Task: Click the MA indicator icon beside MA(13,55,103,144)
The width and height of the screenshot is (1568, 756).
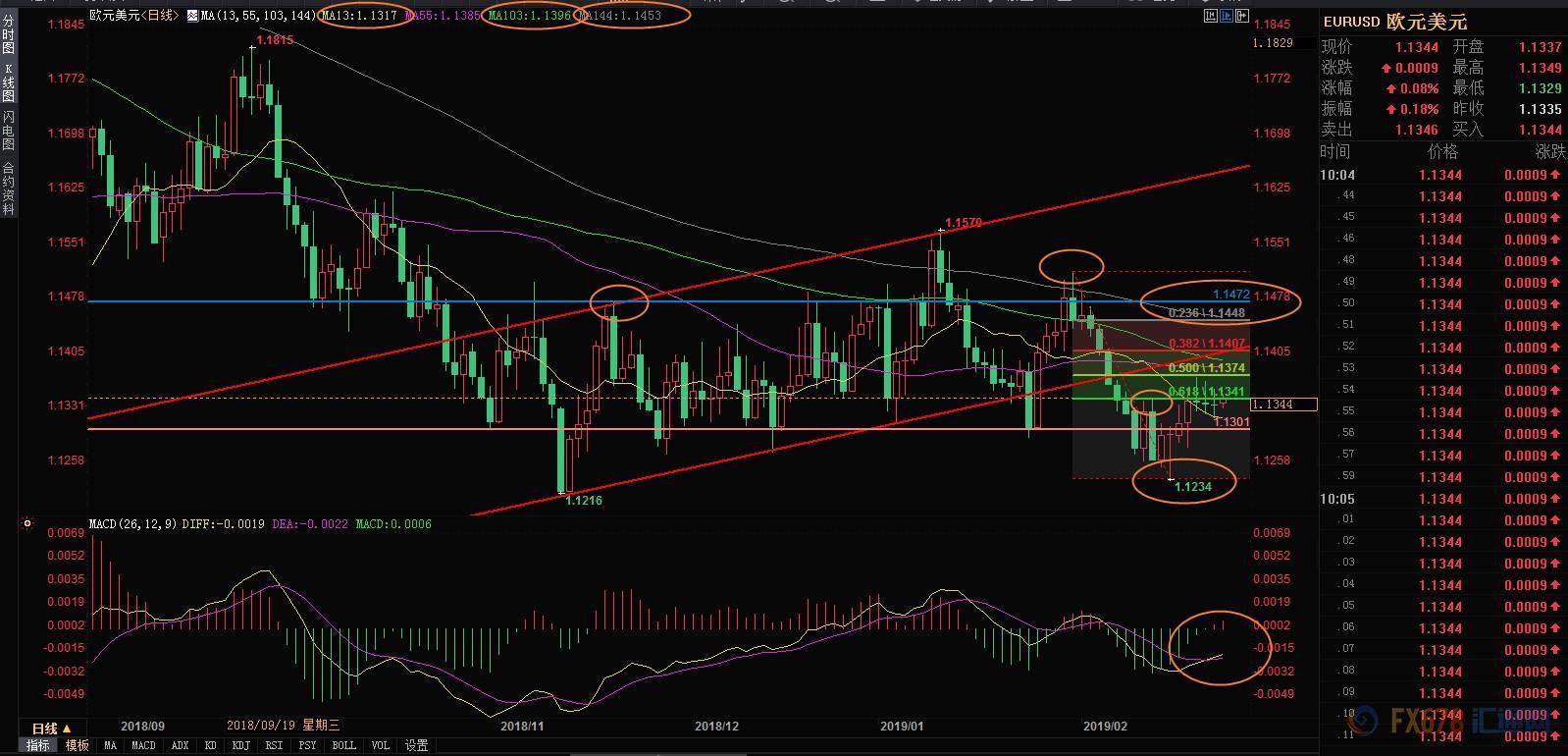Action: (x=191, y=16)
